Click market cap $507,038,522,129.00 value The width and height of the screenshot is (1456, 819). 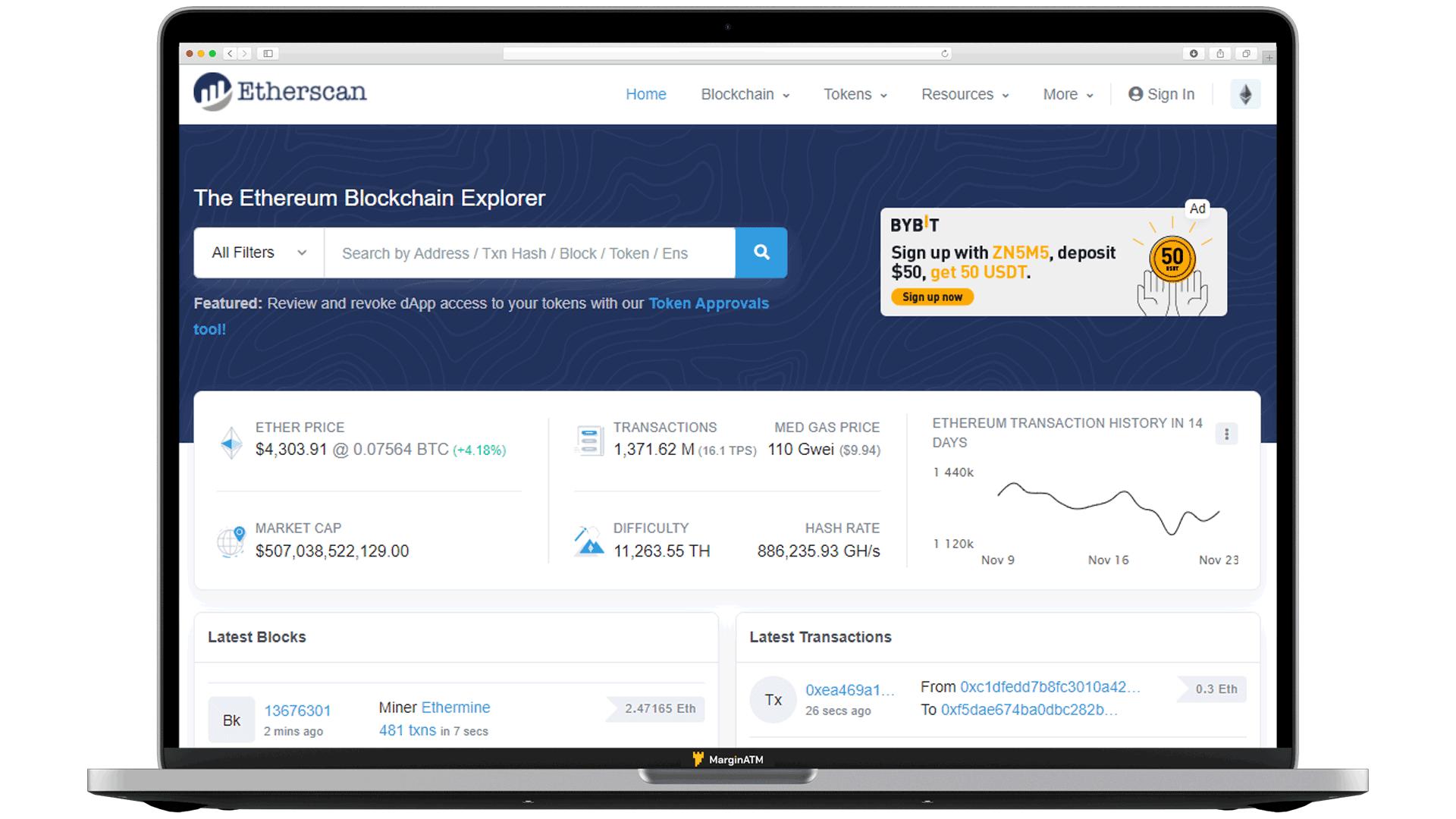[x=332, y=551]
